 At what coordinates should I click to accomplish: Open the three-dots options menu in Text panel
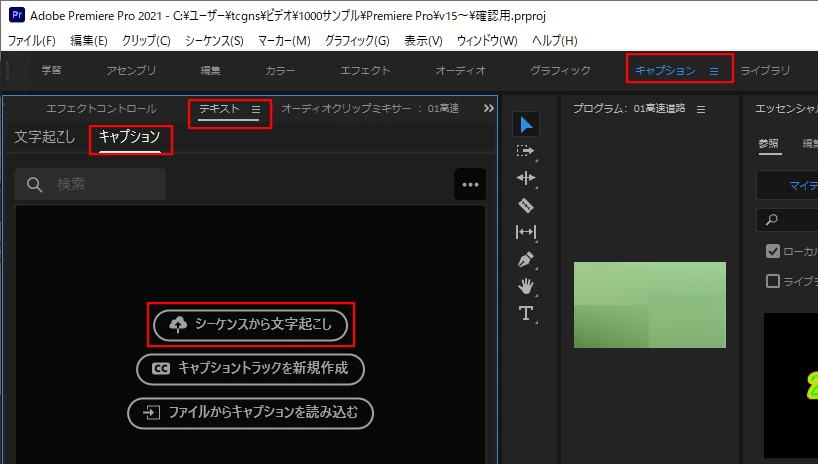tap(470, 184)
